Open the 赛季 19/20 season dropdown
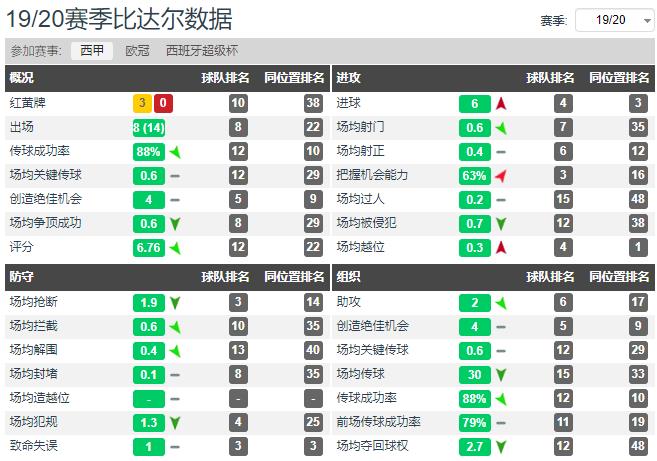657x461 pixels. click(616, 19)
